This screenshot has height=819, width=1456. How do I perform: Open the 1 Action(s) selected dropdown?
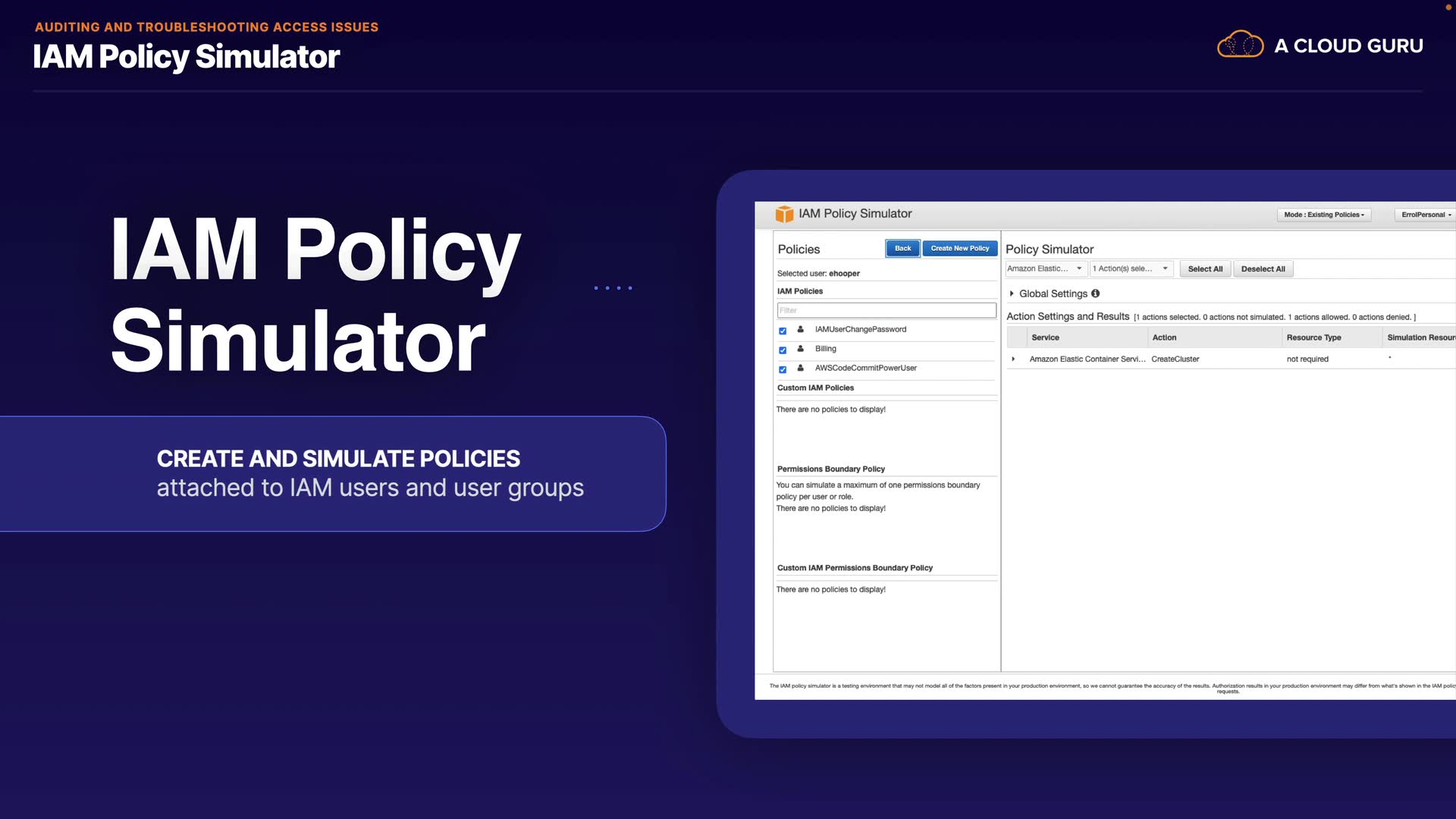pos(1131,268)
